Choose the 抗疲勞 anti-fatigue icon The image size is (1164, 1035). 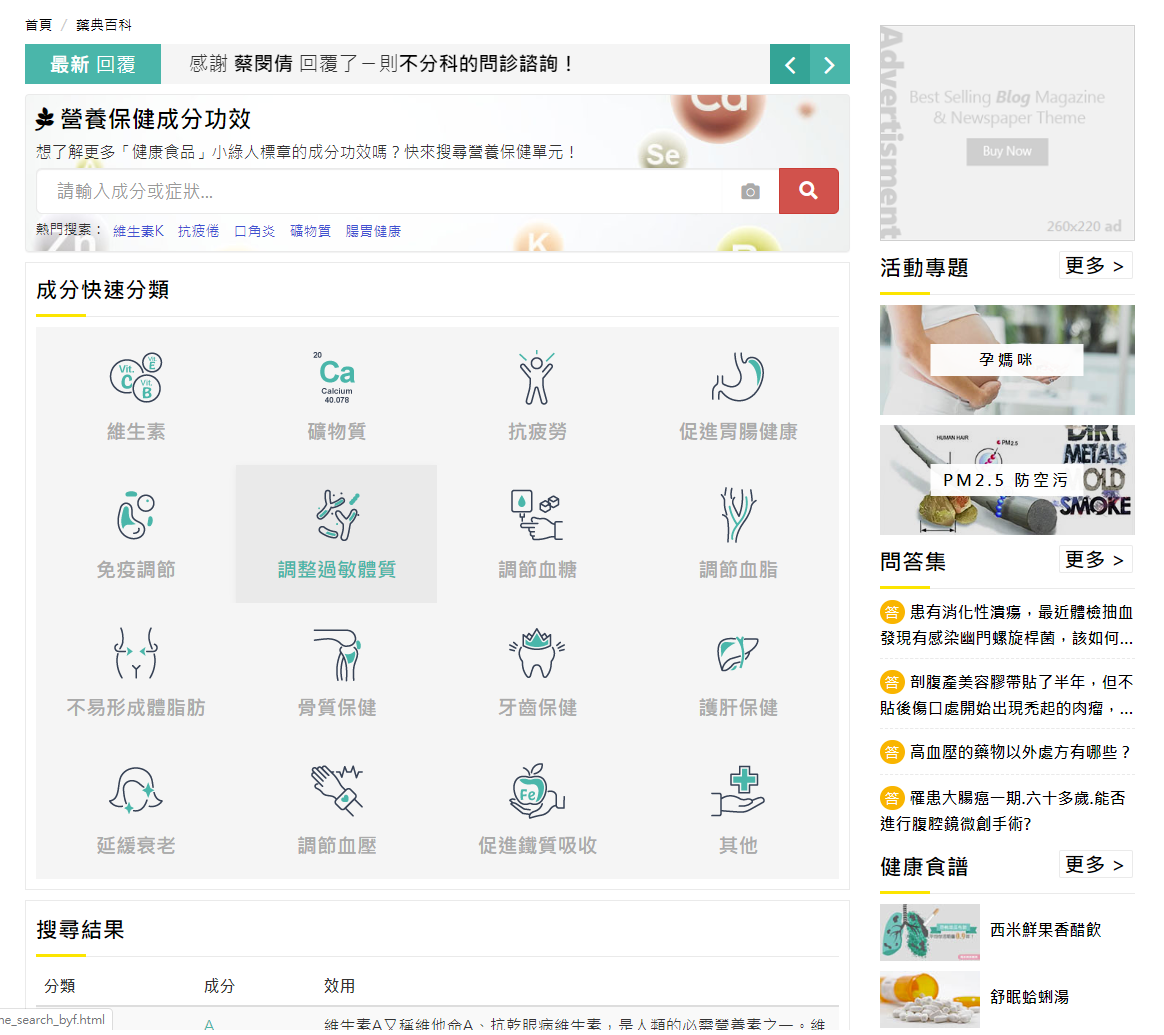pyautogui.click(x=537, y=378)
